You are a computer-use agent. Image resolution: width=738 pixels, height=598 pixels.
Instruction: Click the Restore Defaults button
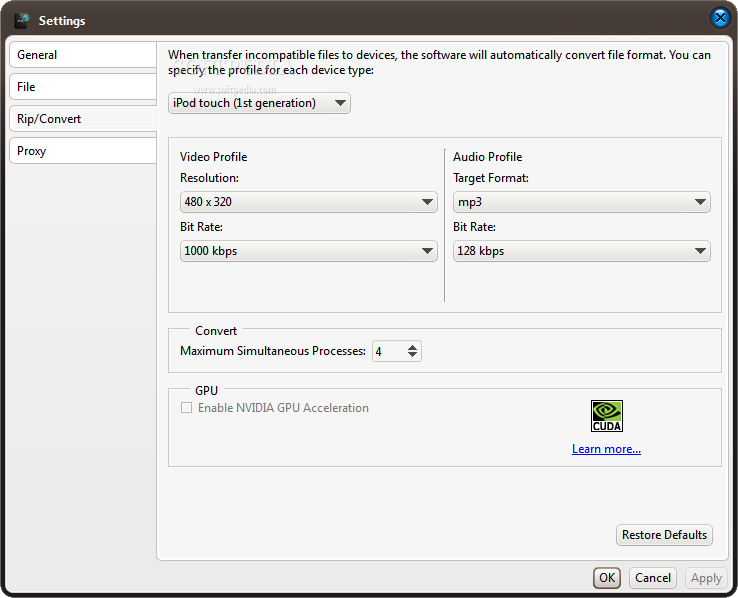[664, 535]
